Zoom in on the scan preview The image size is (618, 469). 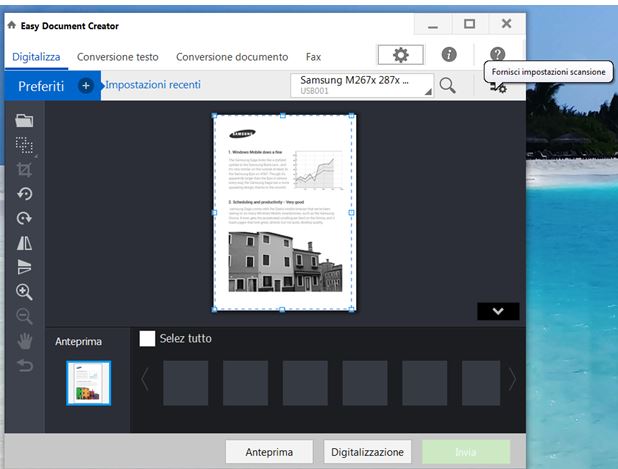pos(24,292)
